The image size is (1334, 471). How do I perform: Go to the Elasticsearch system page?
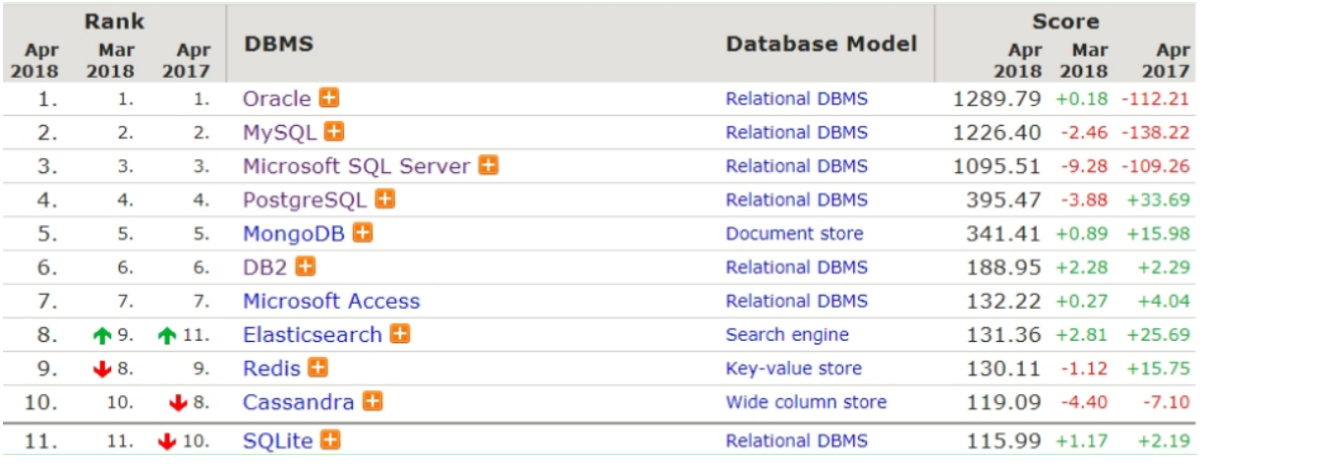click(x=312, y=335)
